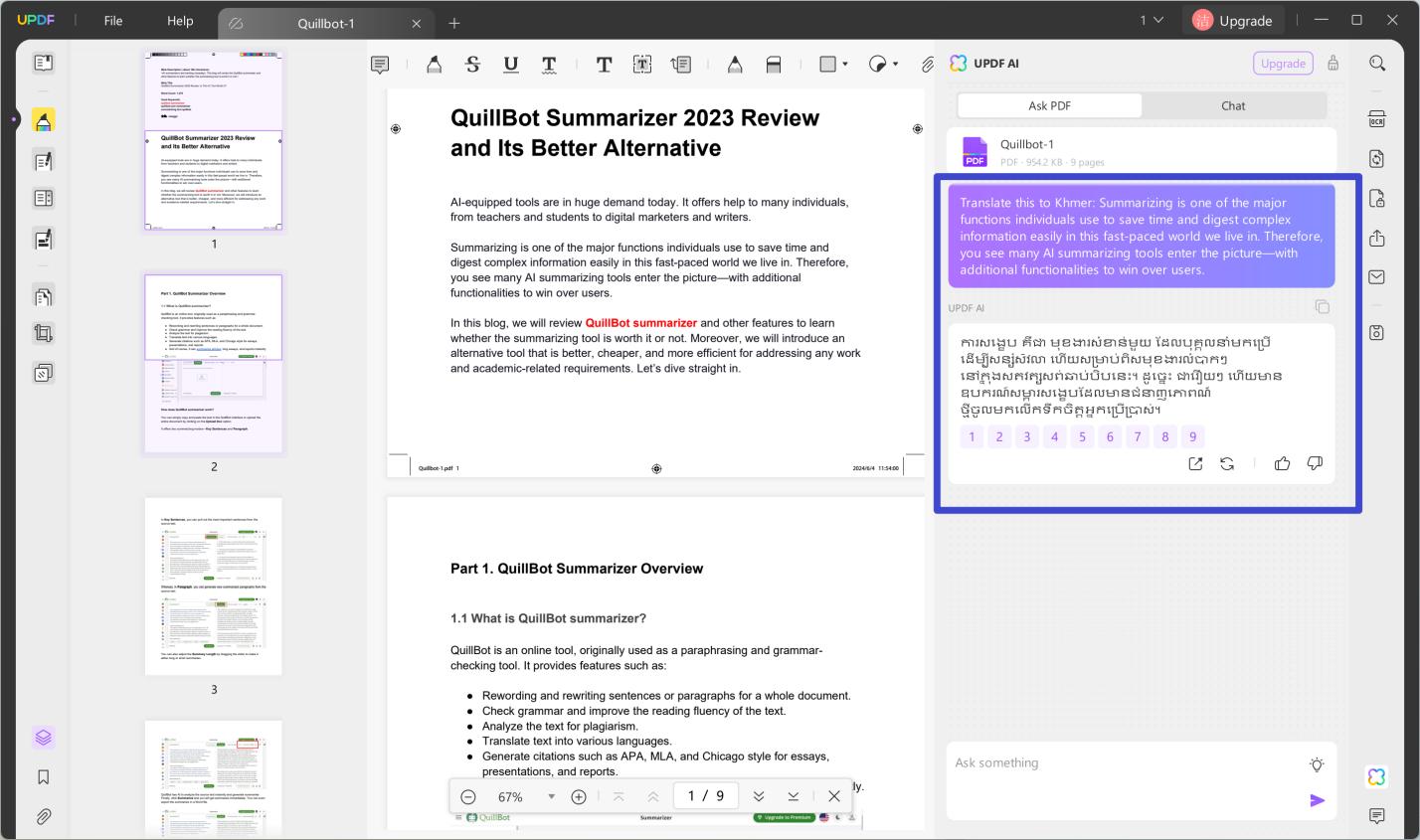Give thumbs down to the AI translation

pos(1315,463)
